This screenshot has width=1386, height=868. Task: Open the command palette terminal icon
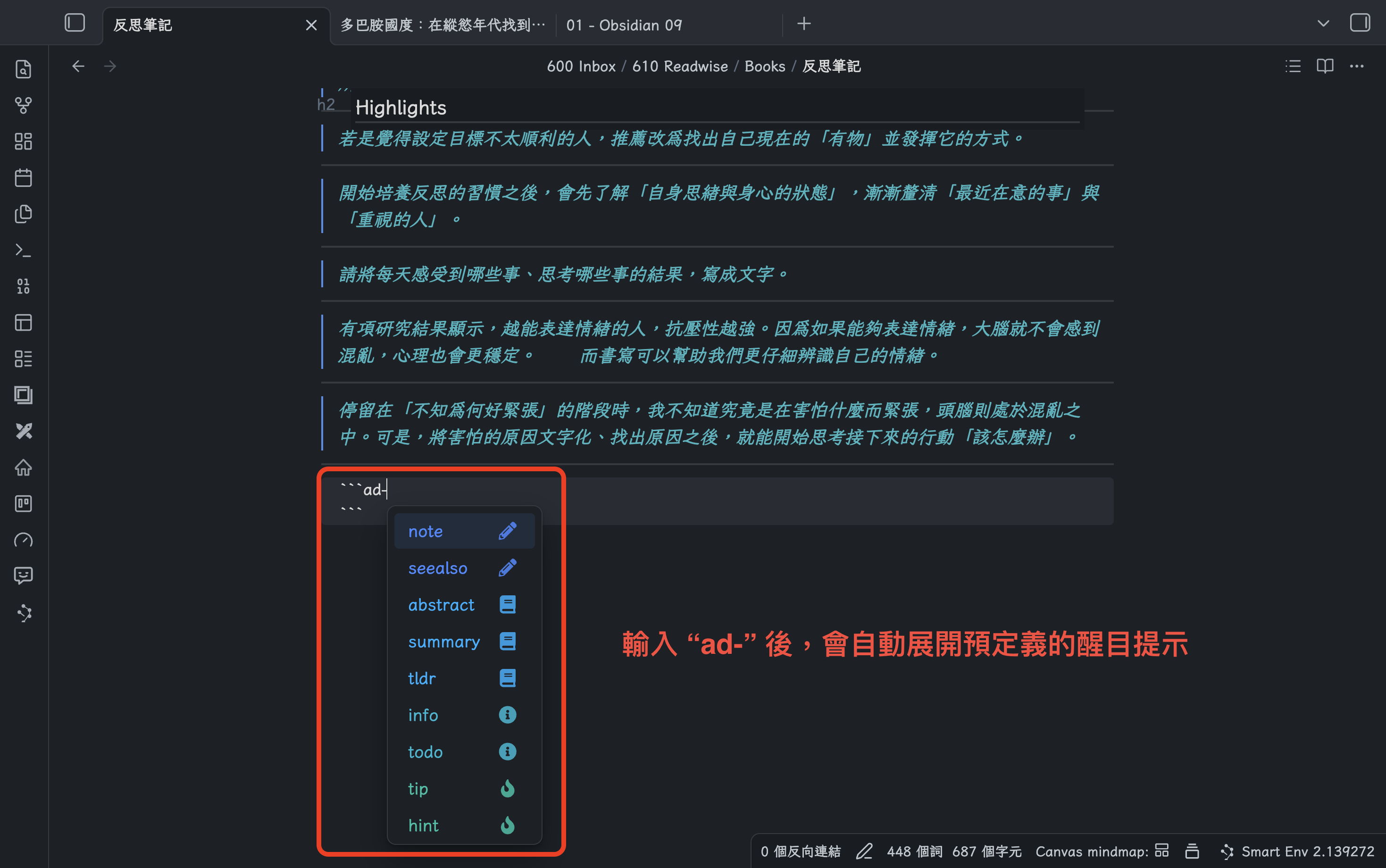(23, 250)
